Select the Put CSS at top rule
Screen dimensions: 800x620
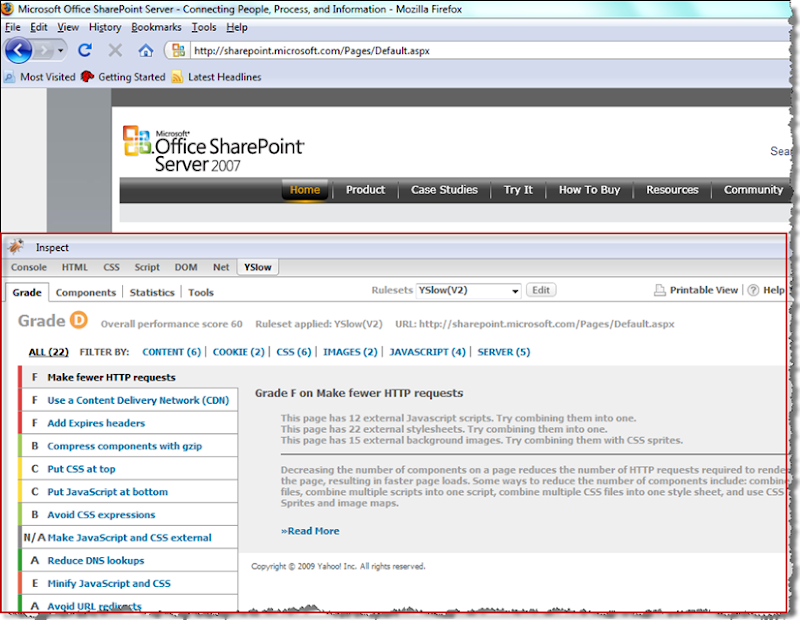tap(128, 469)
